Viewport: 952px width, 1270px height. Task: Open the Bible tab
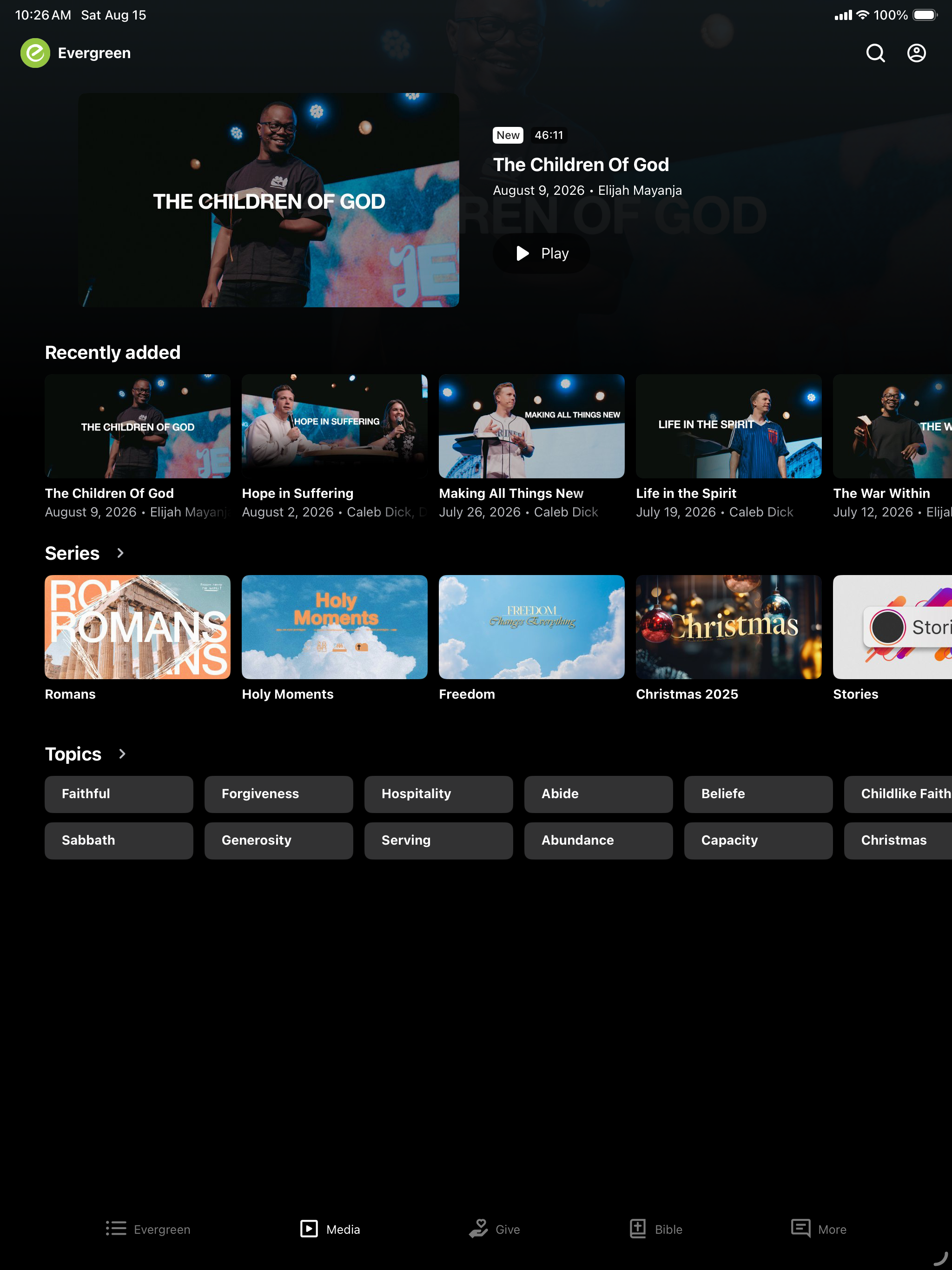click(x=656, y=1229)
